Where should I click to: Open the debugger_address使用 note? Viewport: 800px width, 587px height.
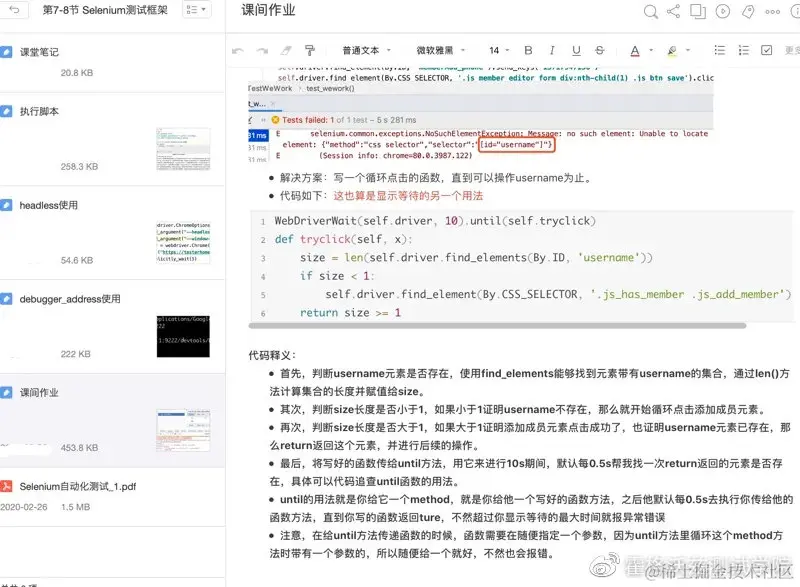pyautogui.click(x=112, y=327)
